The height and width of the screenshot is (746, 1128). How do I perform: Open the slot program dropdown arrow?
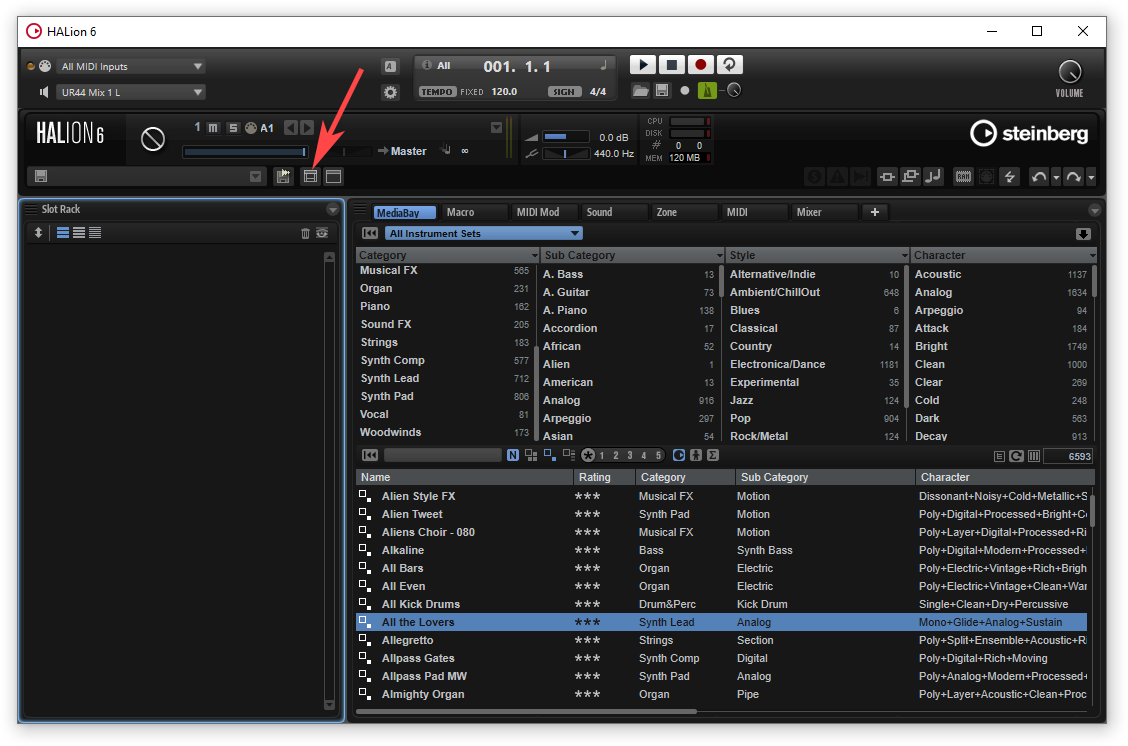(x=496, y=127)
